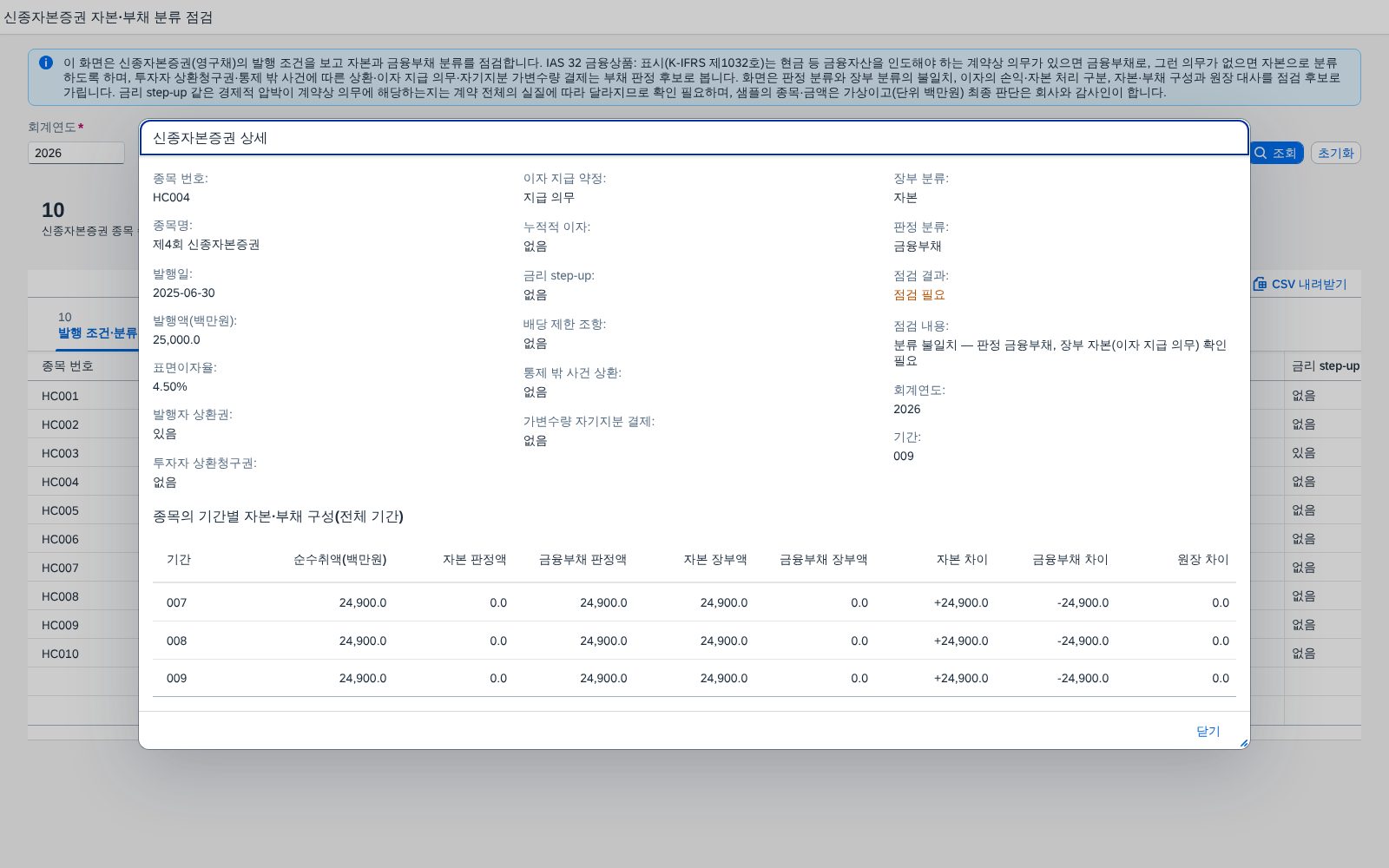Select row HC007 in background table

pyautogui.click(x=83, y=568)
